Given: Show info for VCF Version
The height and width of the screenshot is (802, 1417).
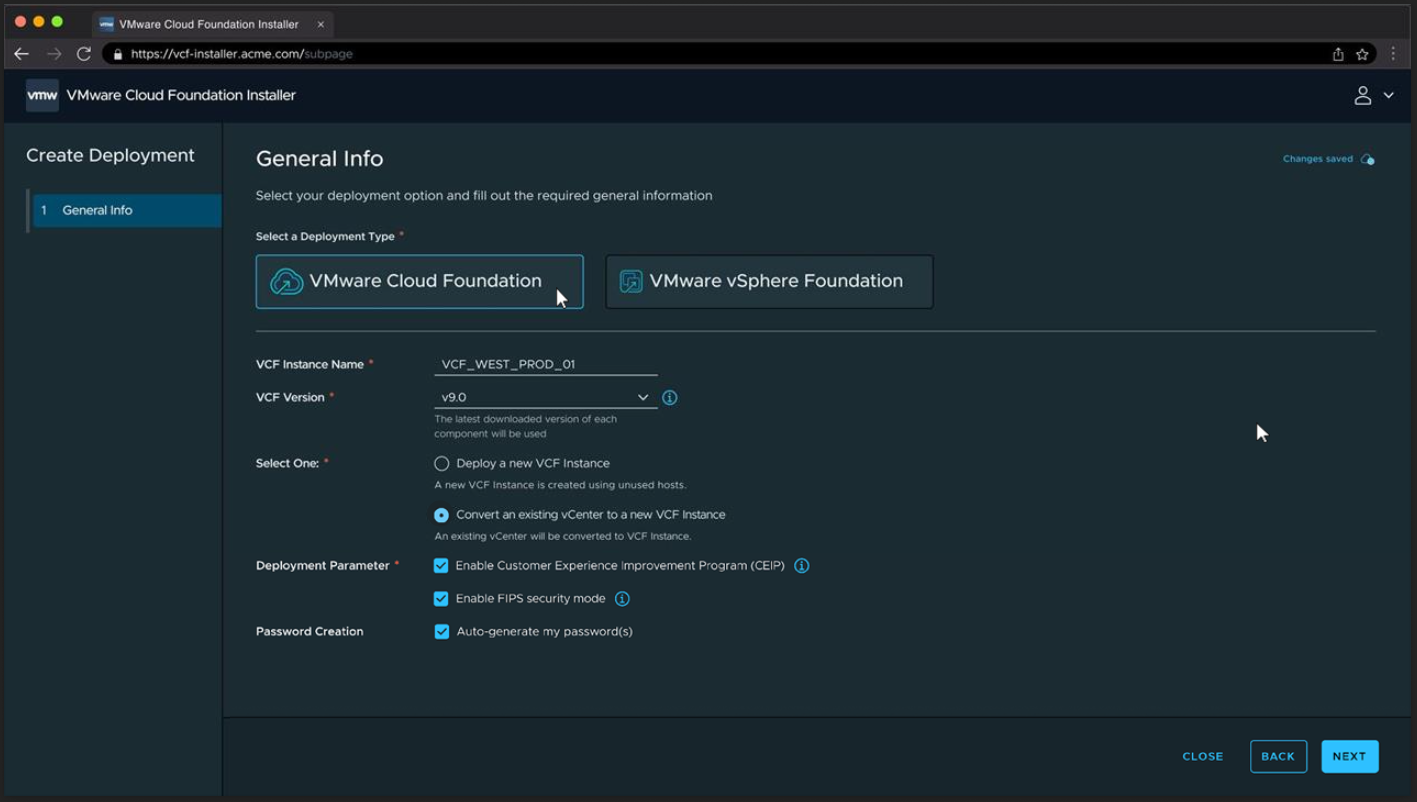Looking at the screenshot, I should (x=670, y=398).
